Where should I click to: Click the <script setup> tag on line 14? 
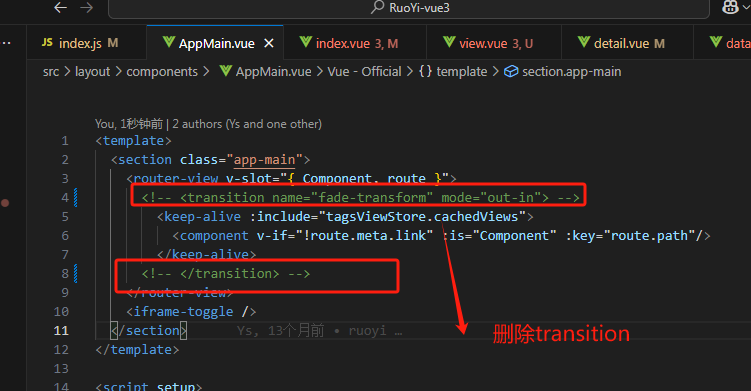point(149,386)
